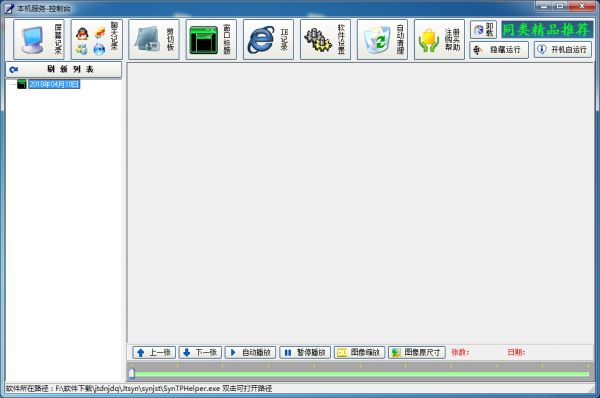Pause playback with 暂停播放

click(305, 352)
